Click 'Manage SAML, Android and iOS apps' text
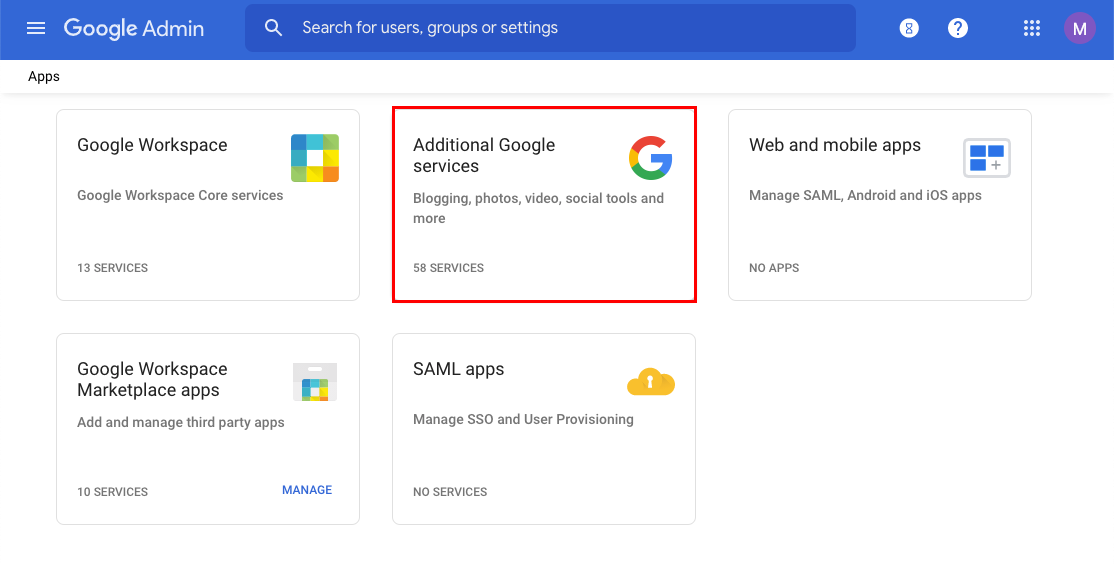The width and height of the screenshot is (1114, 564). coord(865,195)
